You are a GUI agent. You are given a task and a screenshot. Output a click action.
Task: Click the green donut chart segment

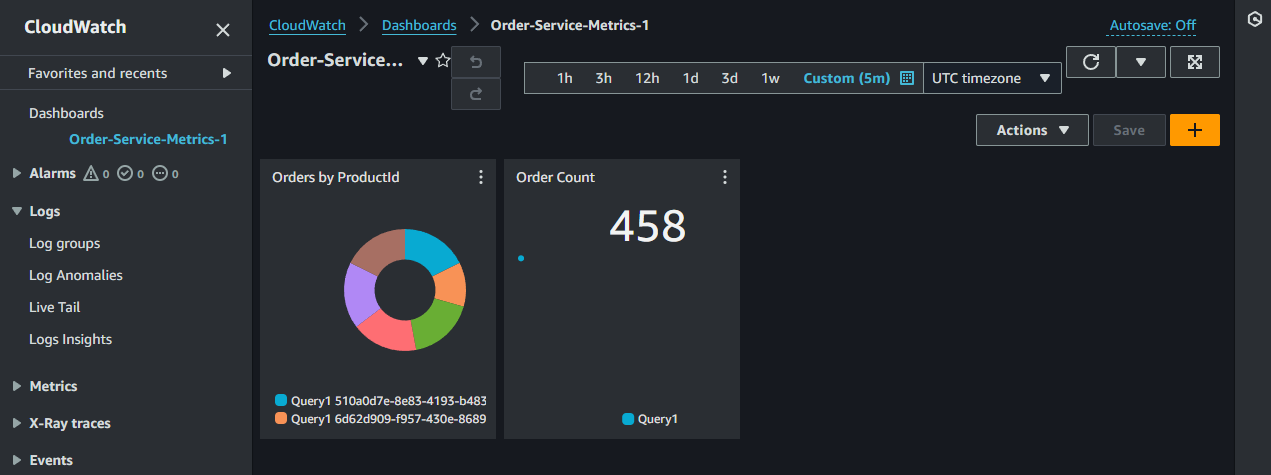click(x=439, y=325)
